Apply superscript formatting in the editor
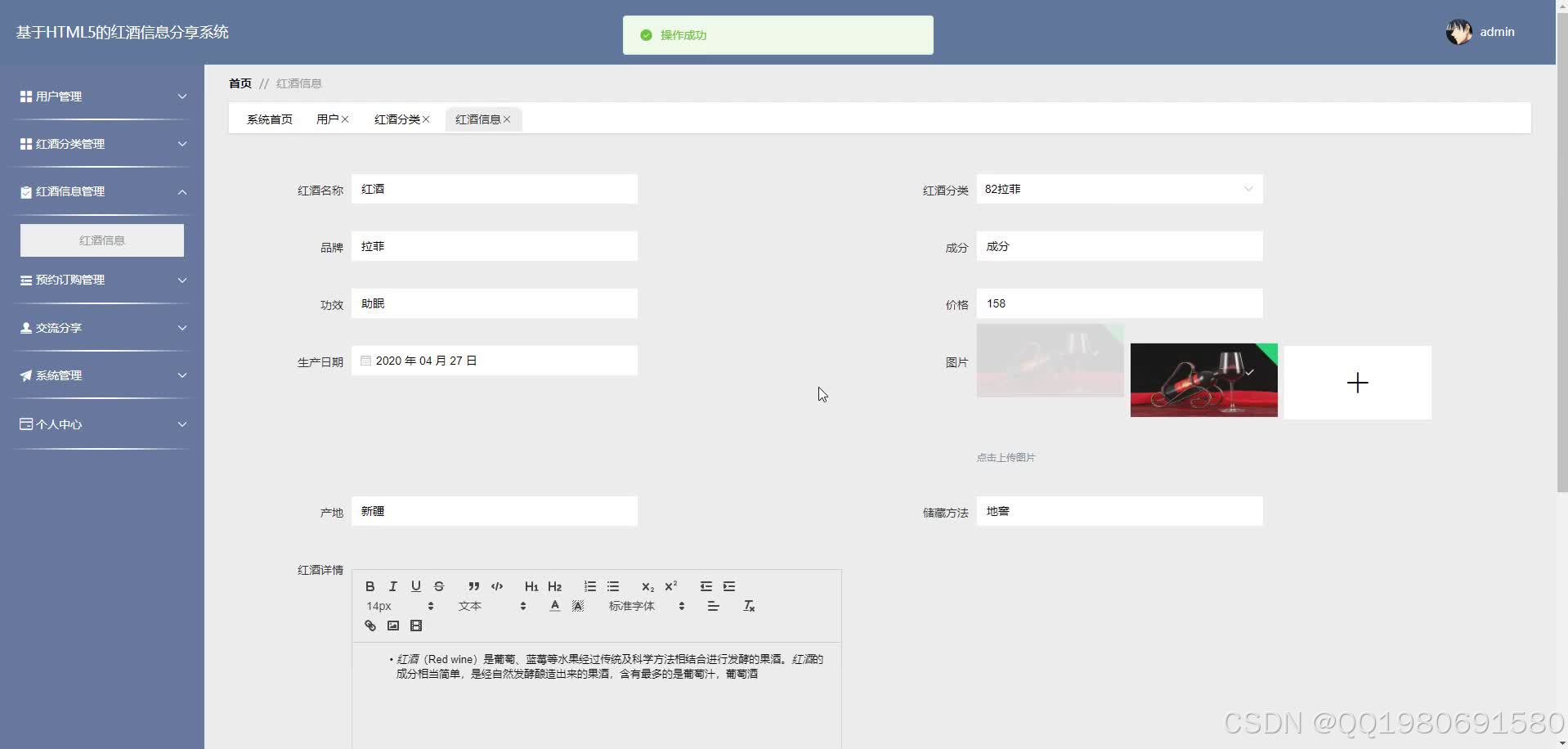 pyautogui.click(x=670, y=585)
